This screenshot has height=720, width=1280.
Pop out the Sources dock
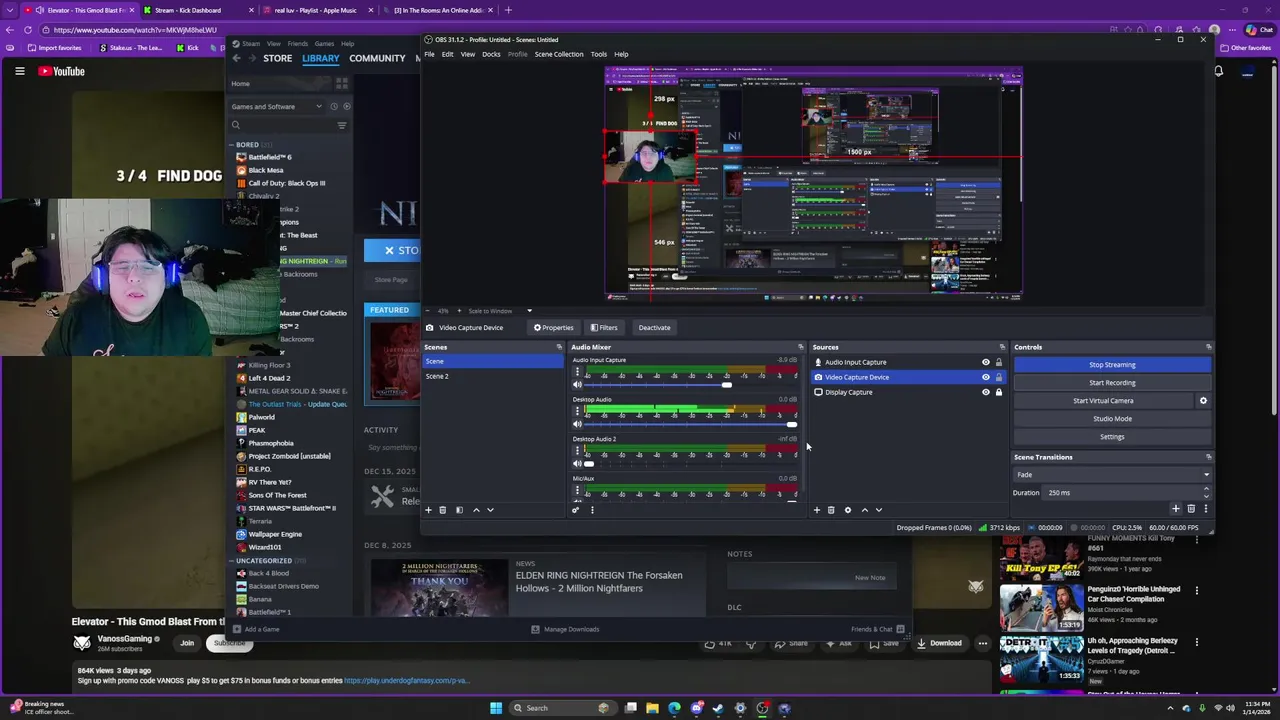[x=1001, y=347]
